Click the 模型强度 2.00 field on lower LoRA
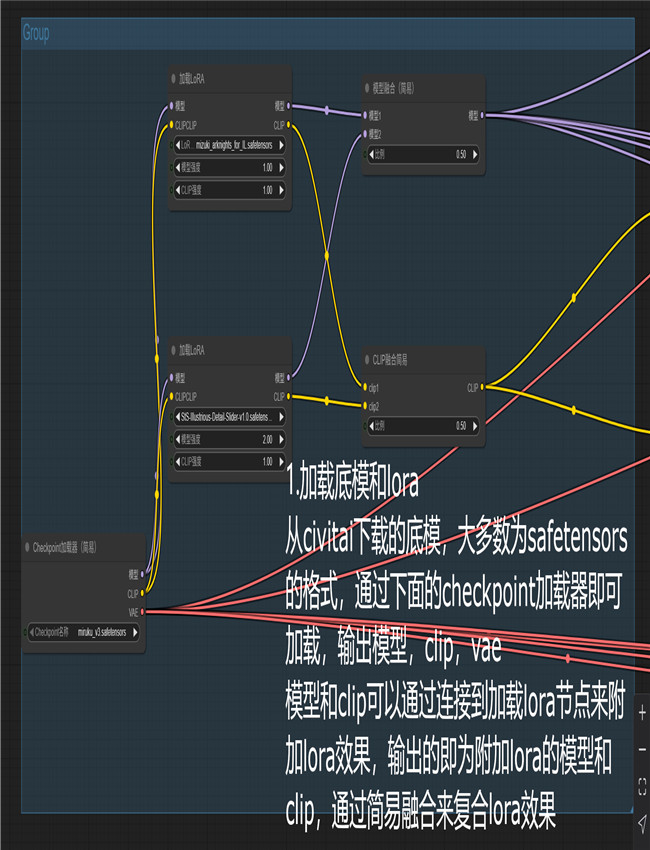 pyautogui.click(x=229, y=439)
